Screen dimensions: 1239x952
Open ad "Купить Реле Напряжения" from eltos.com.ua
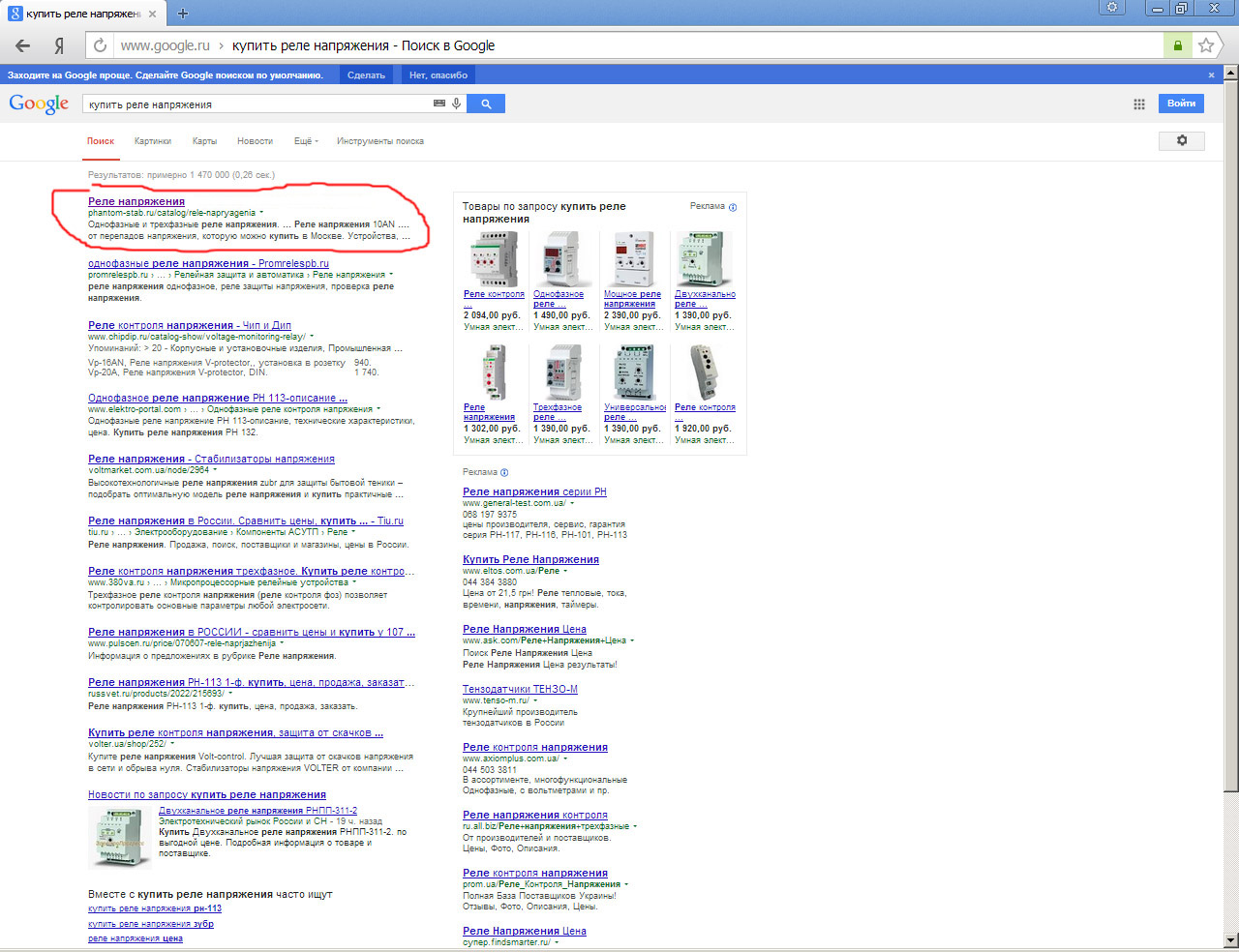[x=530, y=559]
